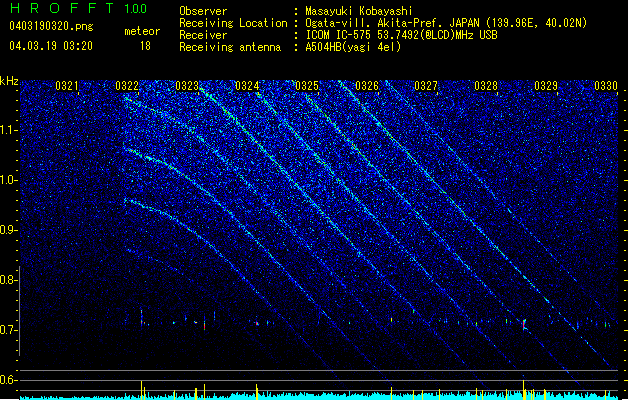Click the 1.1 kHz frequency label
The height and width of the screenshot is (400, 629).
(8, 130)
